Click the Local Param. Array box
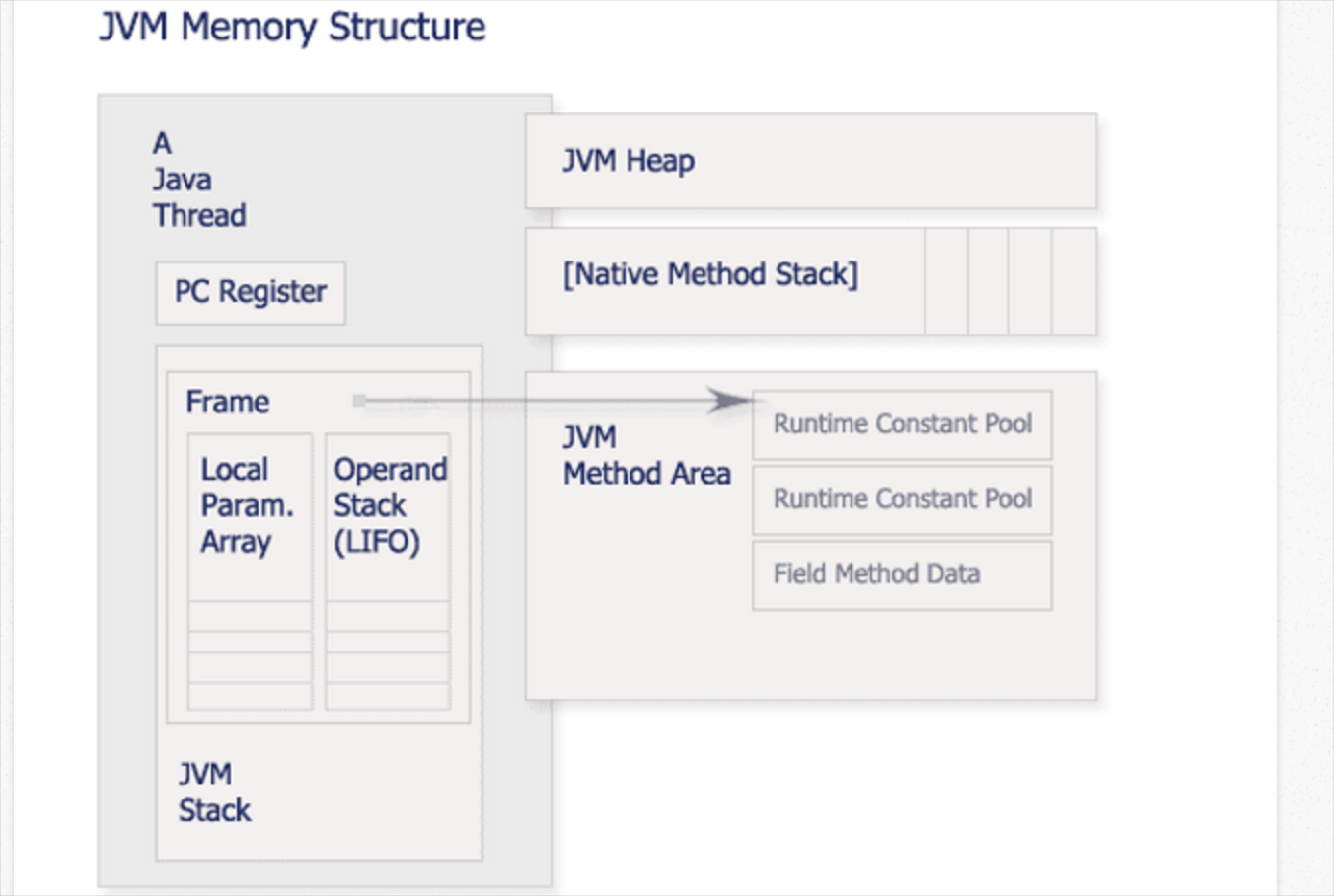1334x896 pixels. coord(251,571)
